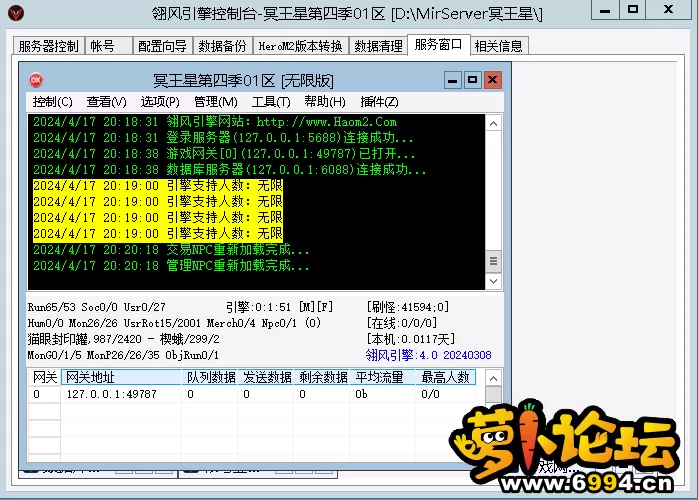
Task: Click the 剩余数据 column header
Action: (322, 378)
